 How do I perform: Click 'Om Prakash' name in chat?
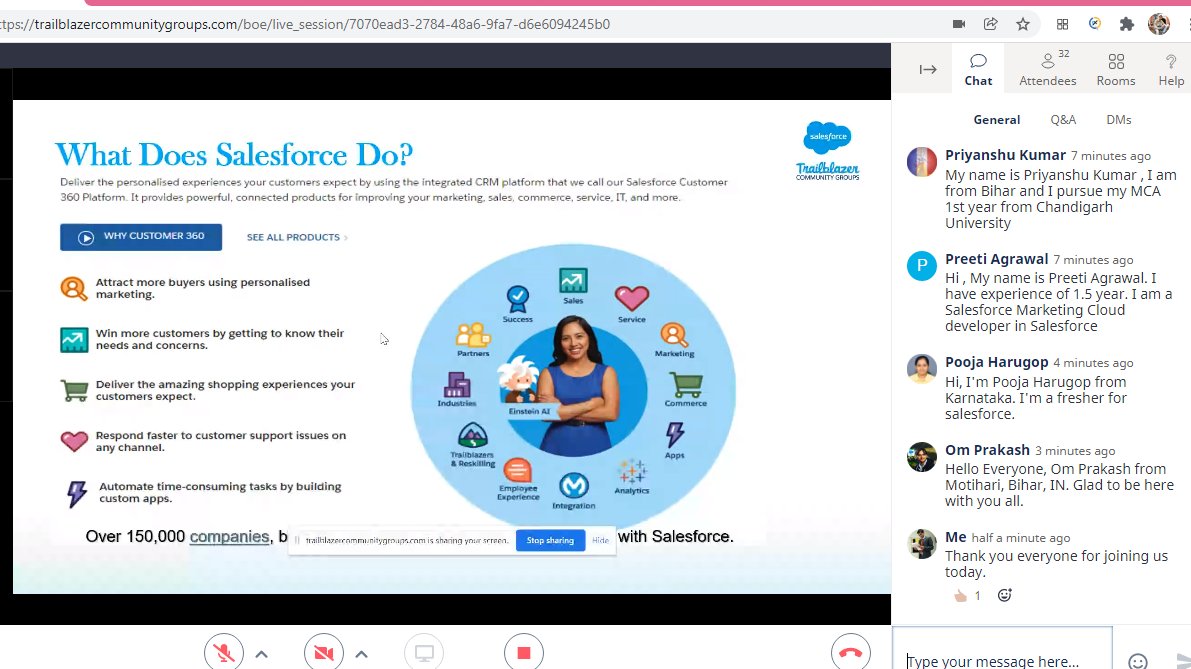pos(987,450)
